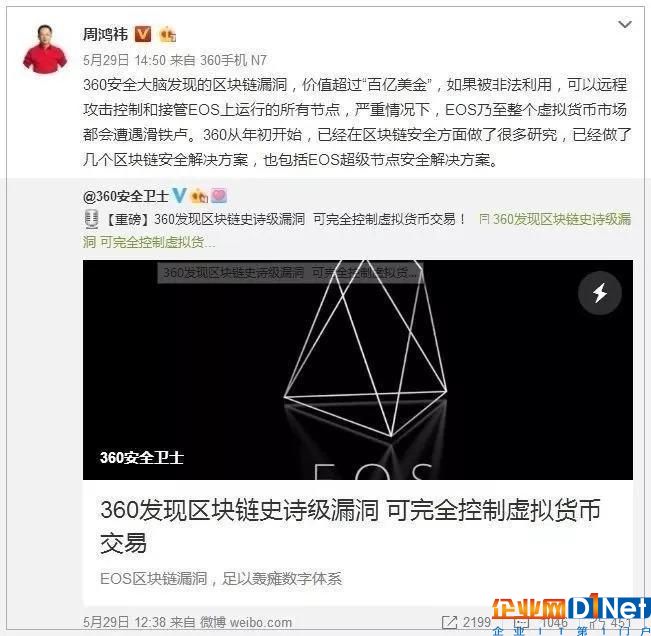Open the post options chevron menu
Screen dimensions: 651x636
pos(624,24)
